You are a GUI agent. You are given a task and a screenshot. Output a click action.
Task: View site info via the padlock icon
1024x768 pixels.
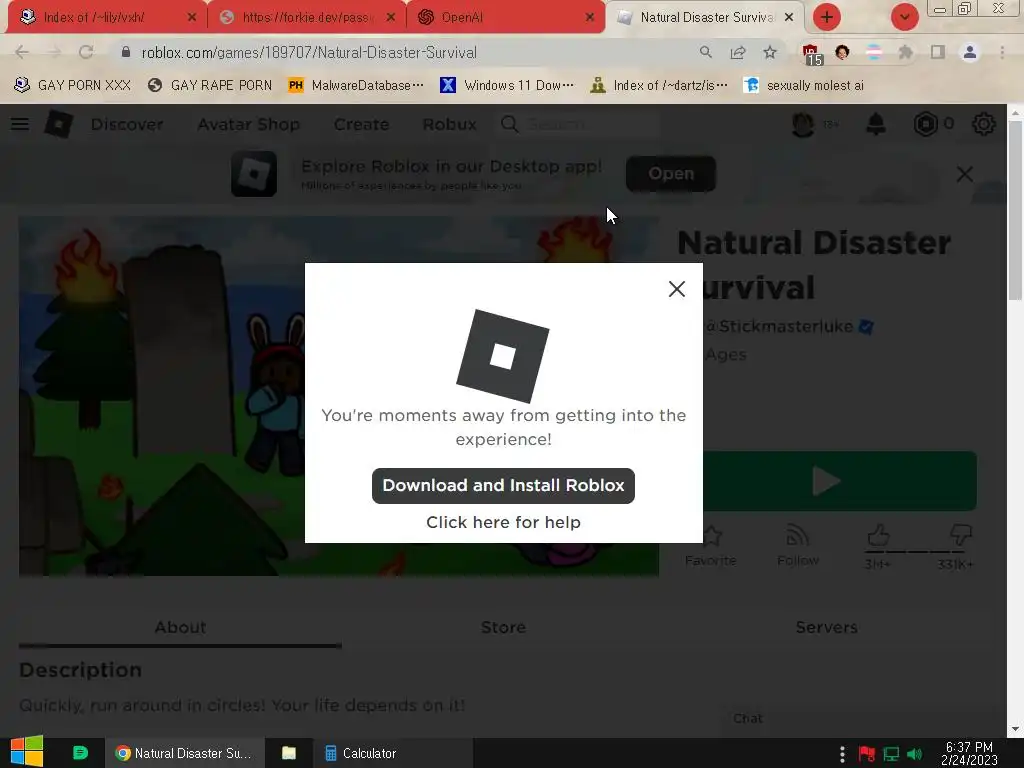point(126,52)
